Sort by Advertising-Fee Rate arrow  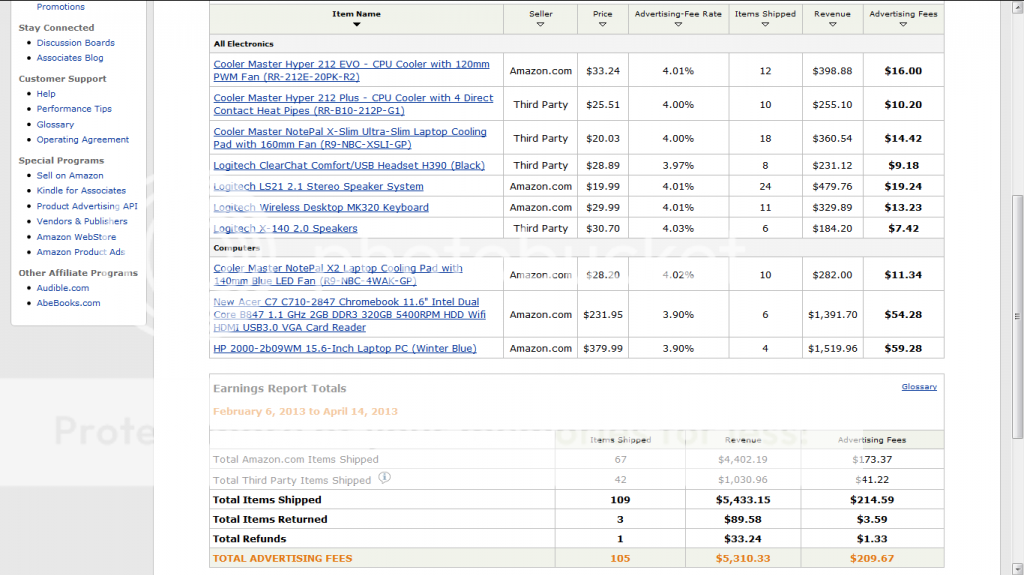pyautogui.click(x=678, y=24)
